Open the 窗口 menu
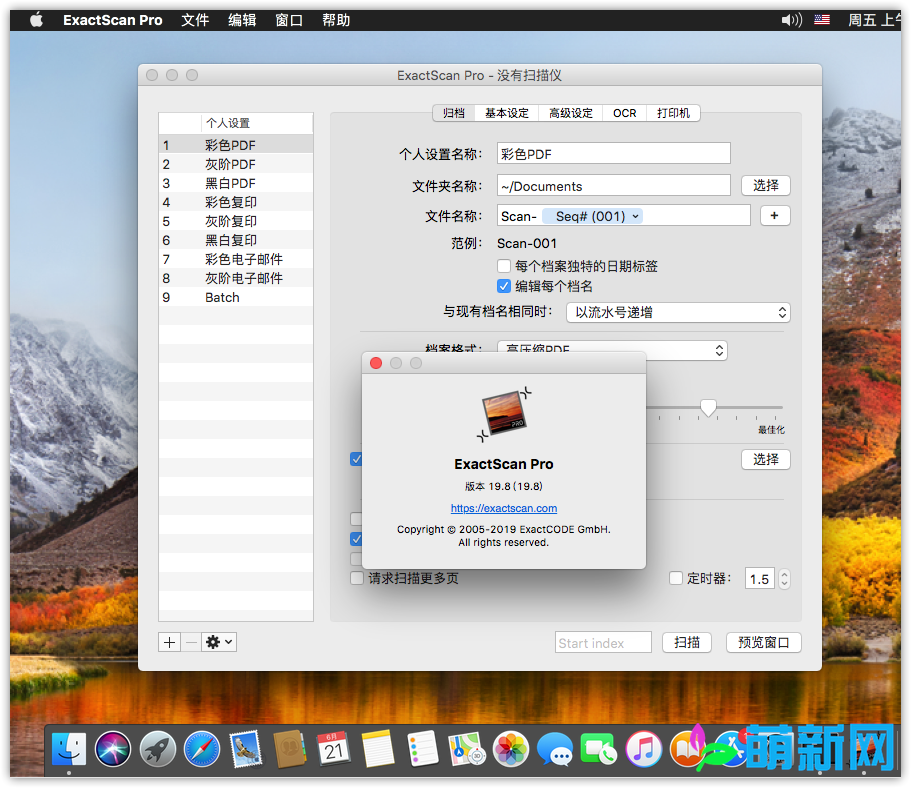The height and width of the screenshot is (788, 911). [x=289, y=20]
